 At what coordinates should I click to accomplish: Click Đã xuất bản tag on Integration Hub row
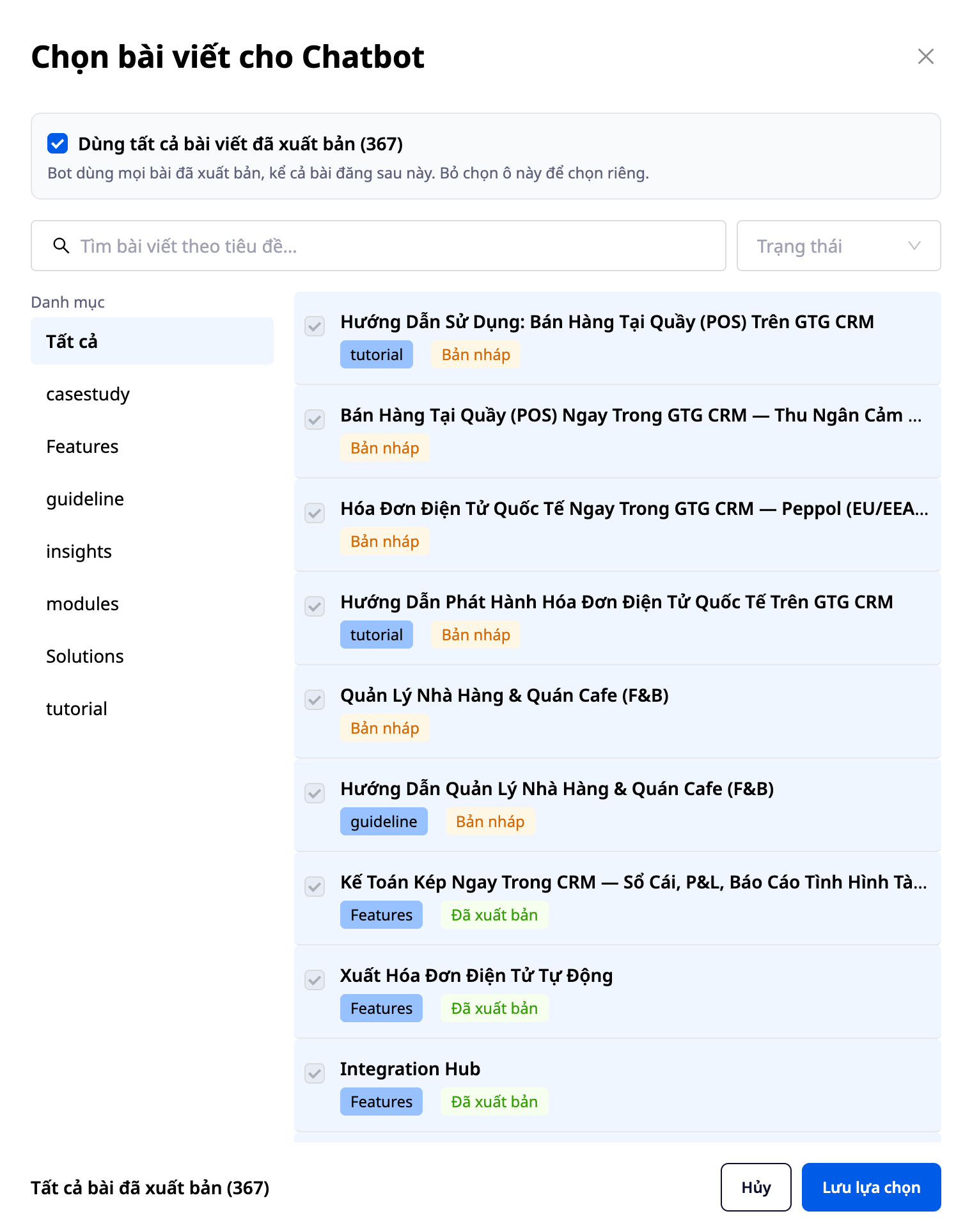point(494,1102)
